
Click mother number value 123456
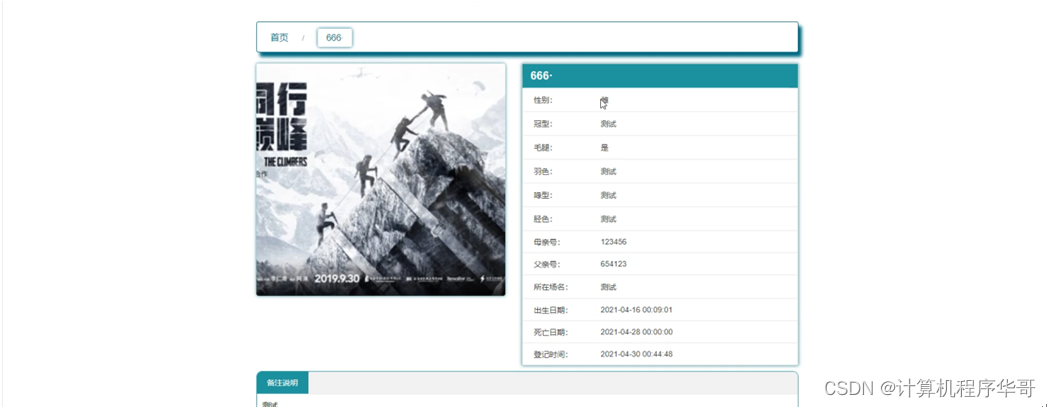point(614,241)
